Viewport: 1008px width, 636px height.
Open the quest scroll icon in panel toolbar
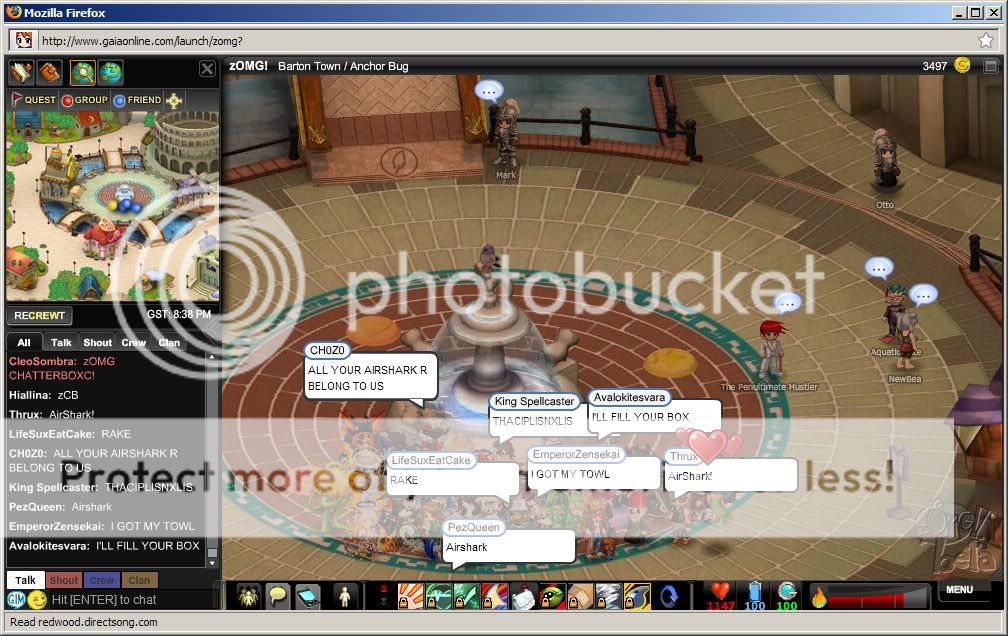coord(22,72)
